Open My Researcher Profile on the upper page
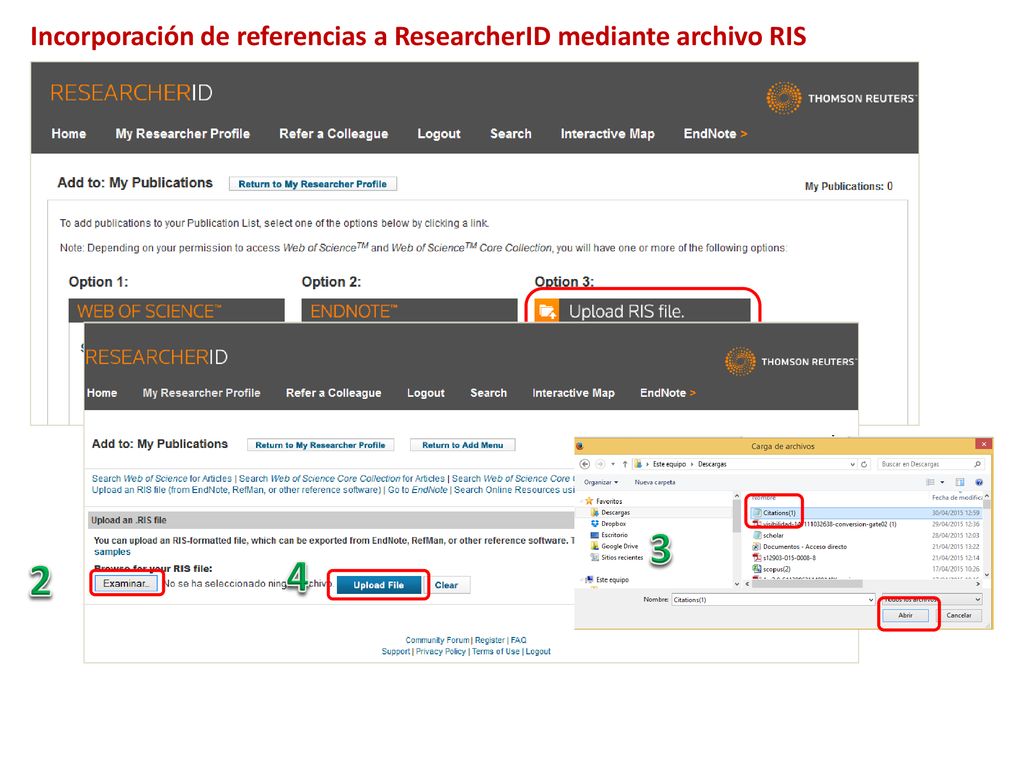The image size is (1024, 768). tap(183, 133)
